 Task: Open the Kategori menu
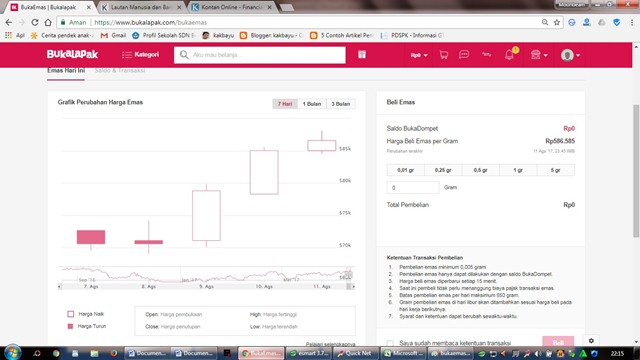pos(140,55)
